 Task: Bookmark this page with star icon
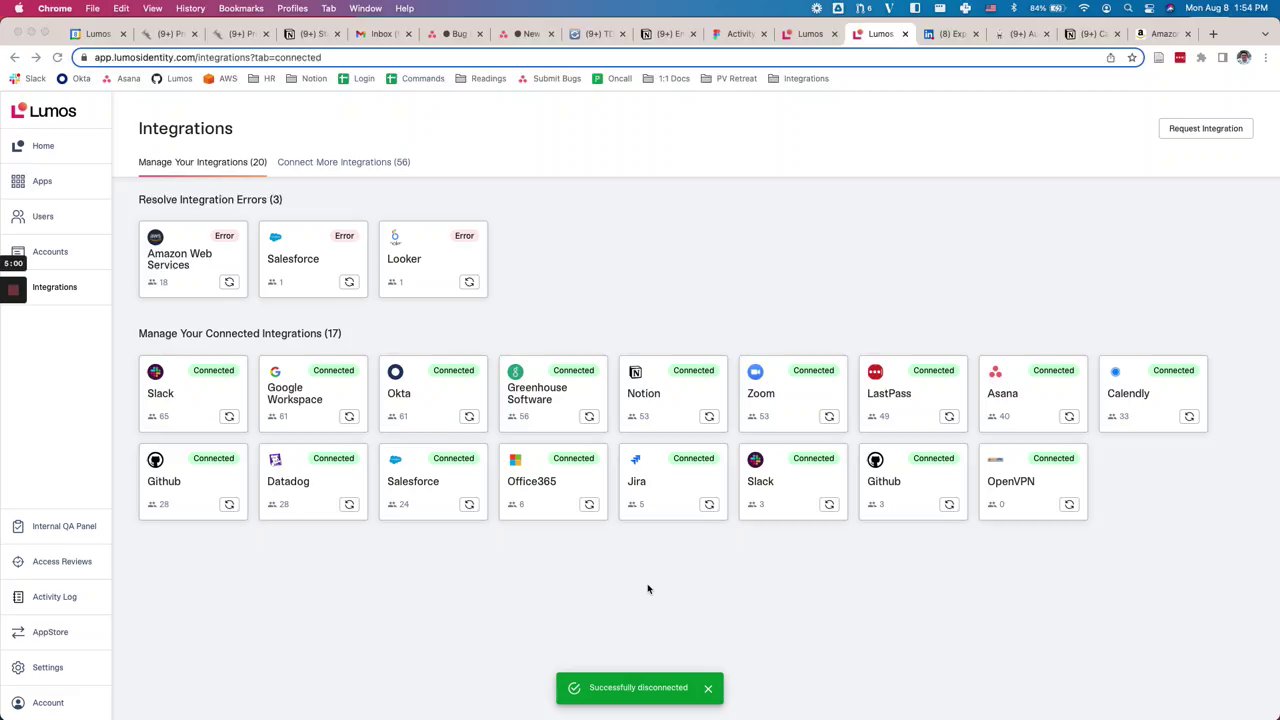[x=1132, y=57]
